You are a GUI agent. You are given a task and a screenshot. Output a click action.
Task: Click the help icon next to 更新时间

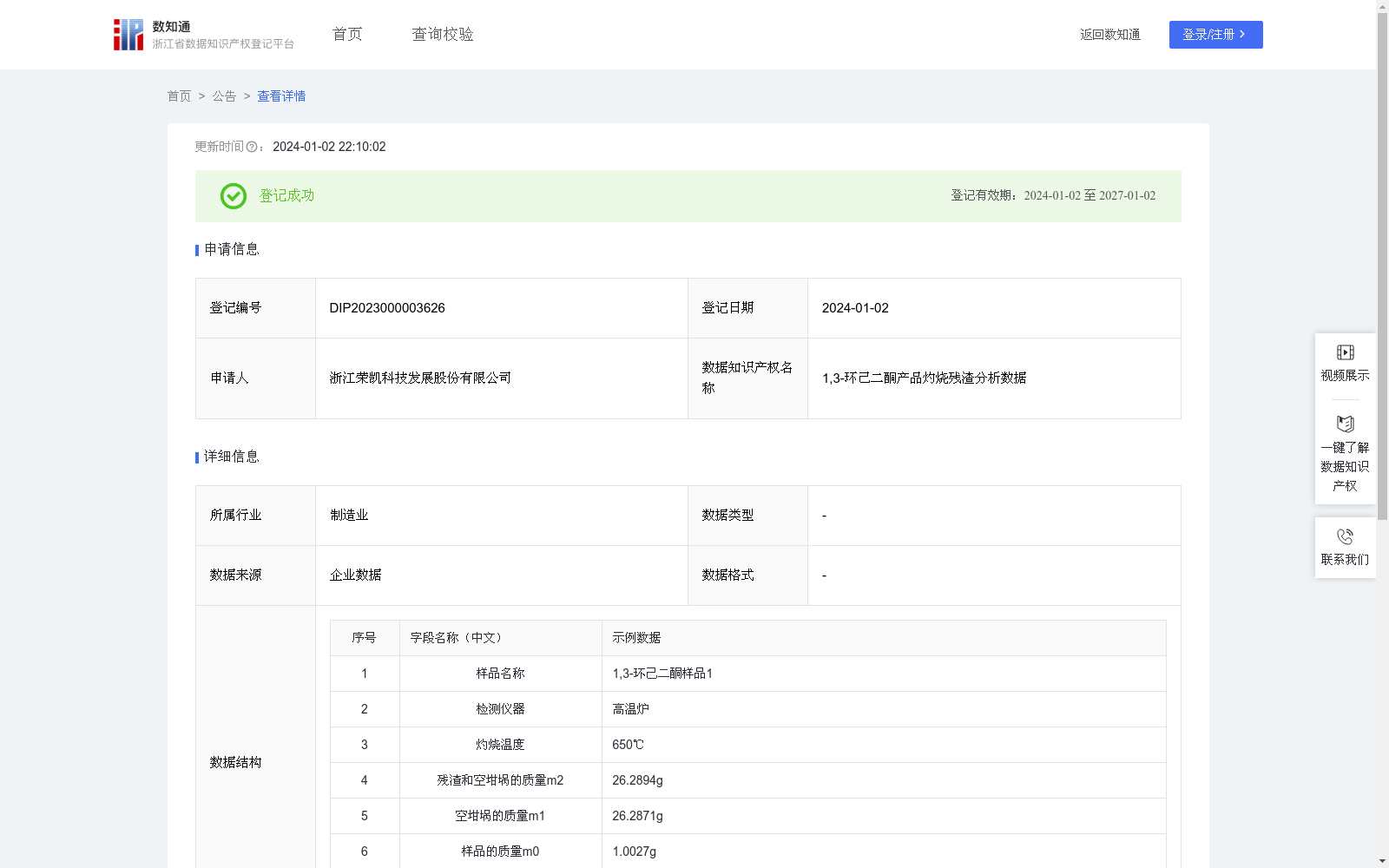click(252, 148)
